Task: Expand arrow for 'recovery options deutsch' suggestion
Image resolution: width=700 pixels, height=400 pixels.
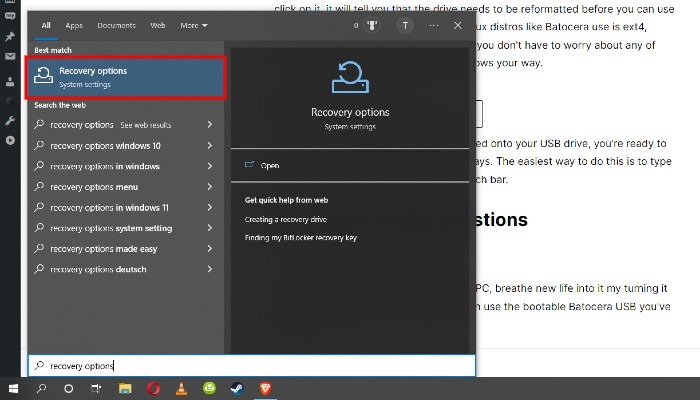Action: click(210, 270)
